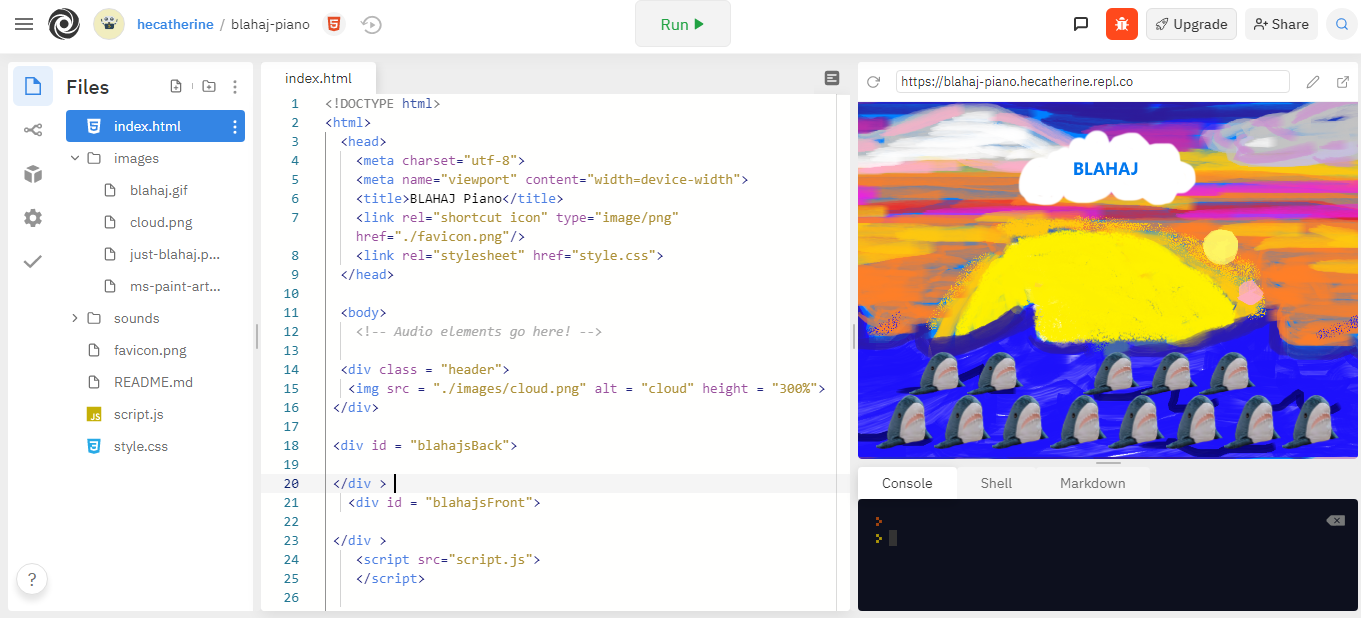Click the help question mark button

(x=32, y=579)
